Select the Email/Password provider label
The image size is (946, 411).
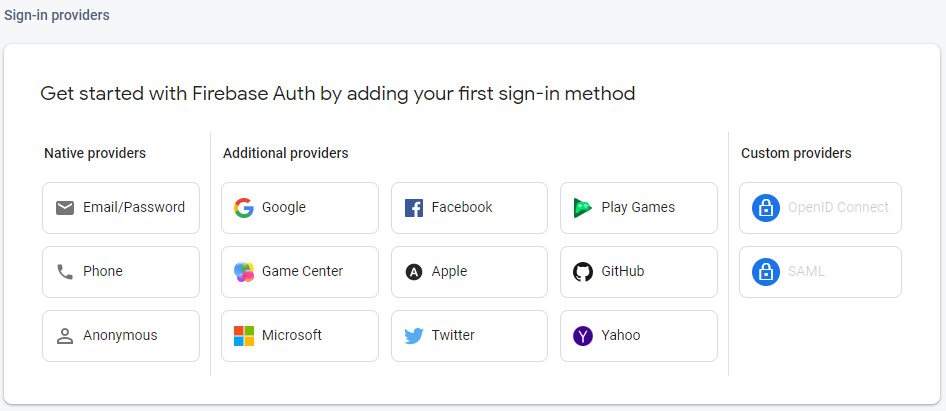pos(134,208)
